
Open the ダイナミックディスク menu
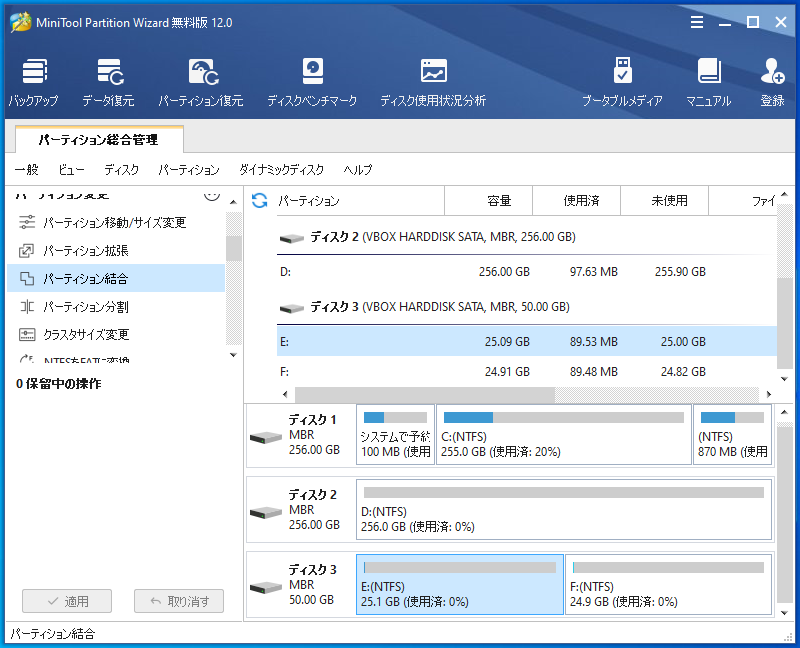(282, 169)
